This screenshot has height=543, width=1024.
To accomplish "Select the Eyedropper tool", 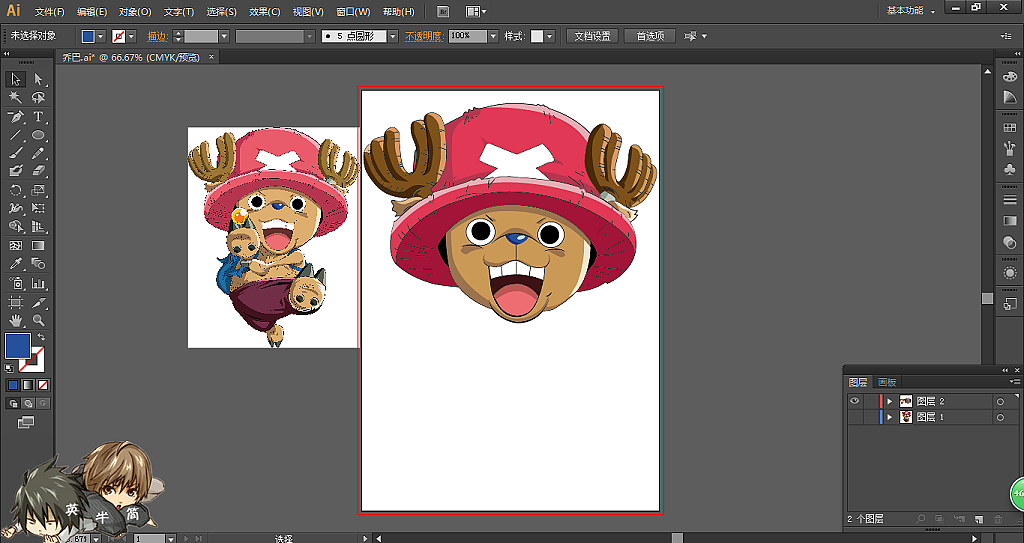I will tap(15, 264).
